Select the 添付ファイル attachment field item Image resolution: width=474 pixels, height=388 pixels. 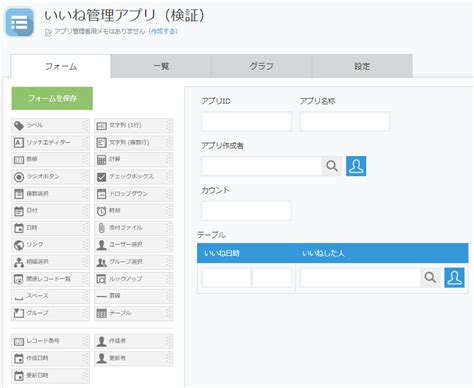click(x=133, y=228)
